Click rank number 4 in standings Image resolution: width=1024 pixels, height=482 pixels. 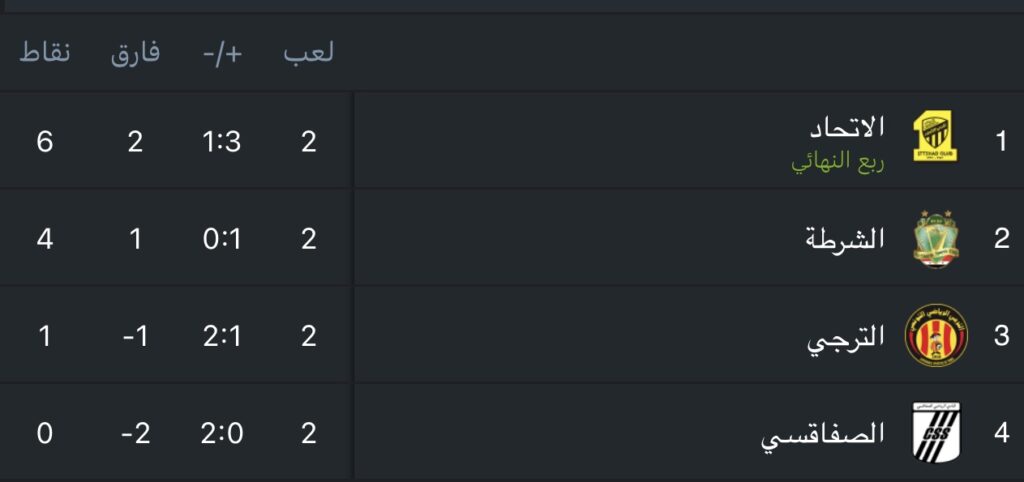[1002, 433]
